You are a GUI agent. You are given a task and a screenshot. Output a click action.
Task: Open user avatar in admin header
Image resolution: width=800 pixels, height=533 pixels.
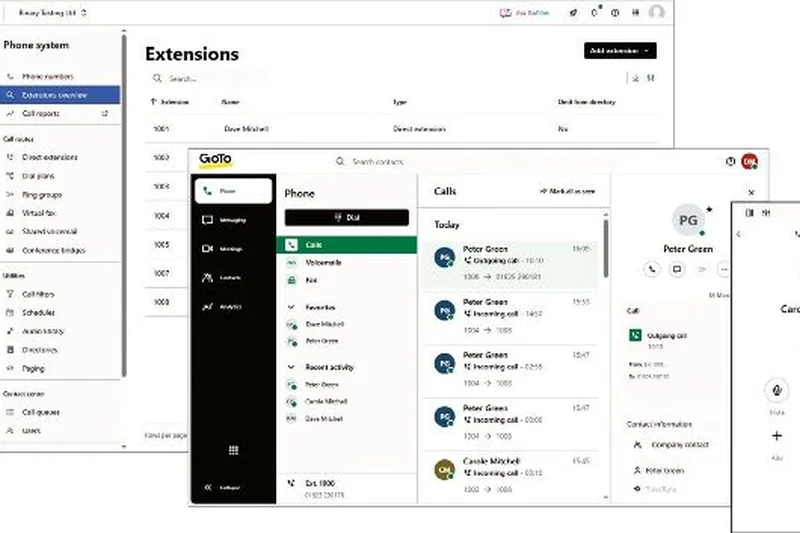(656, 12)
